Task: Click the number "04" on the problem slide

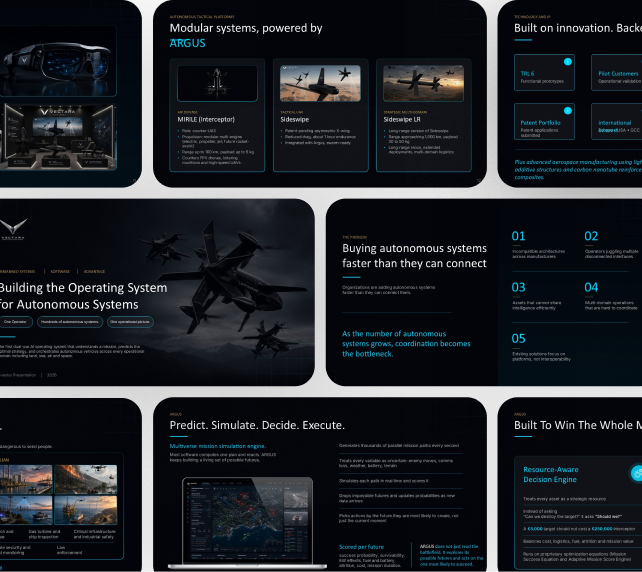Action: 591,287
